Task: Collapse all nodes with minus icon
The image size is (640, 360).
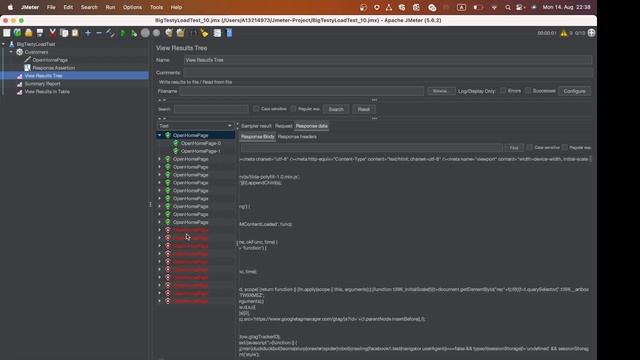Action: tap(99, 33)
